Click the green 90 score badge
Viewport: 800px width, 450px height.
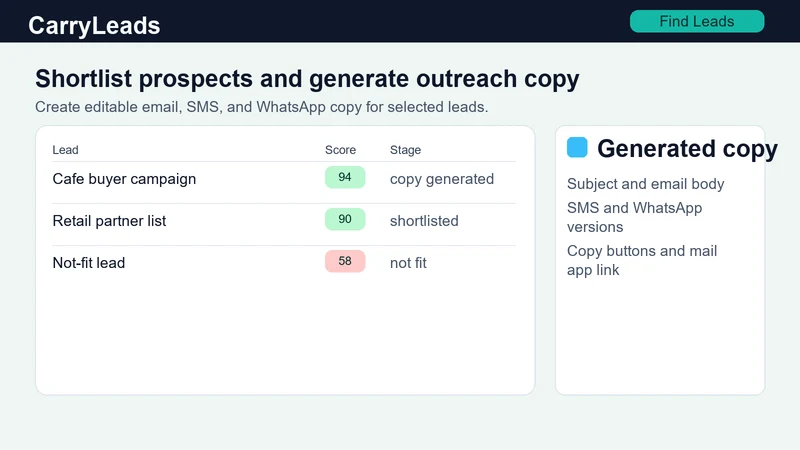[x=345, y=219]
